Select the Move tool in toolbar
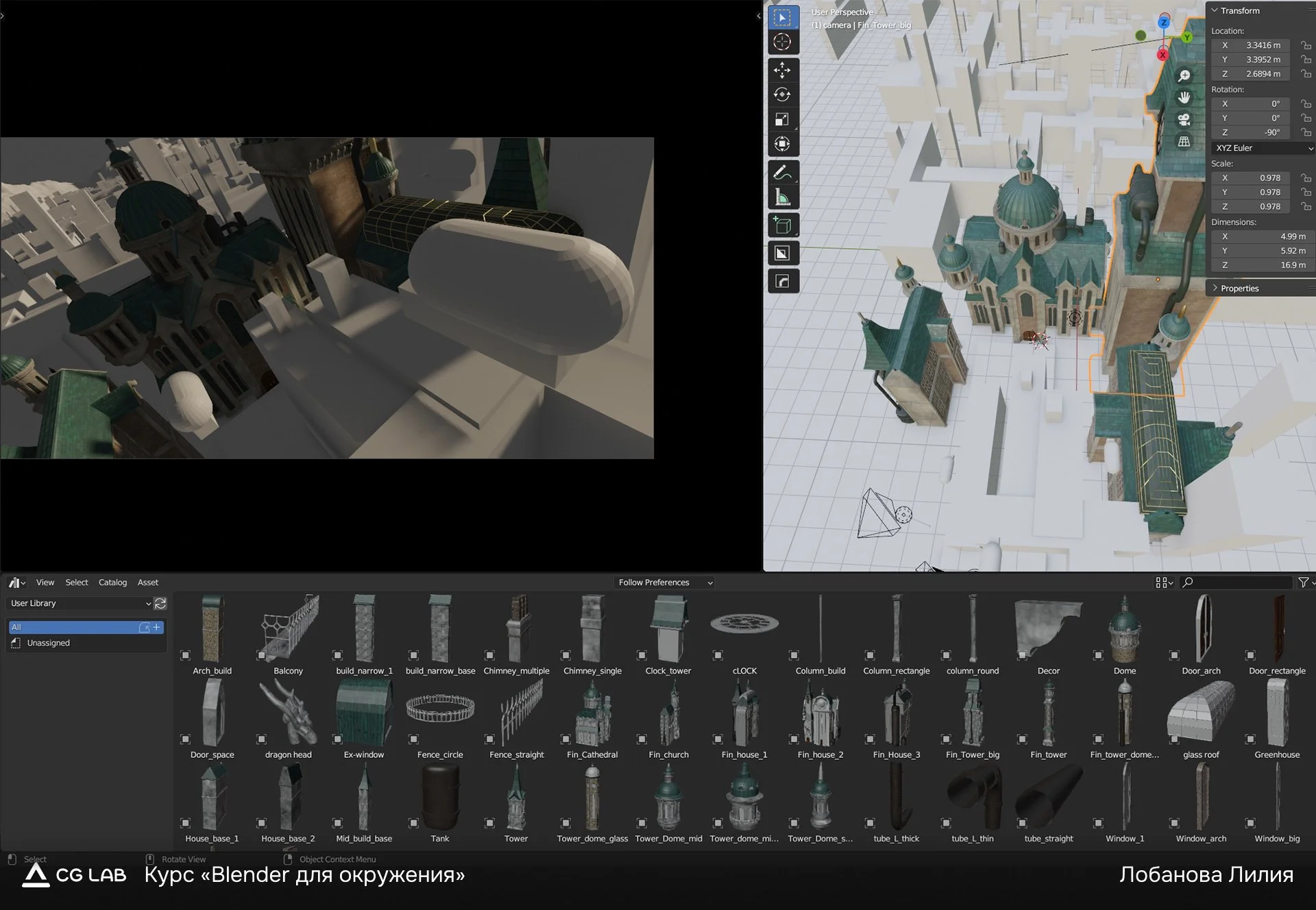The width and height of the screenshot is (1316, 910). (x=782, y=70)
